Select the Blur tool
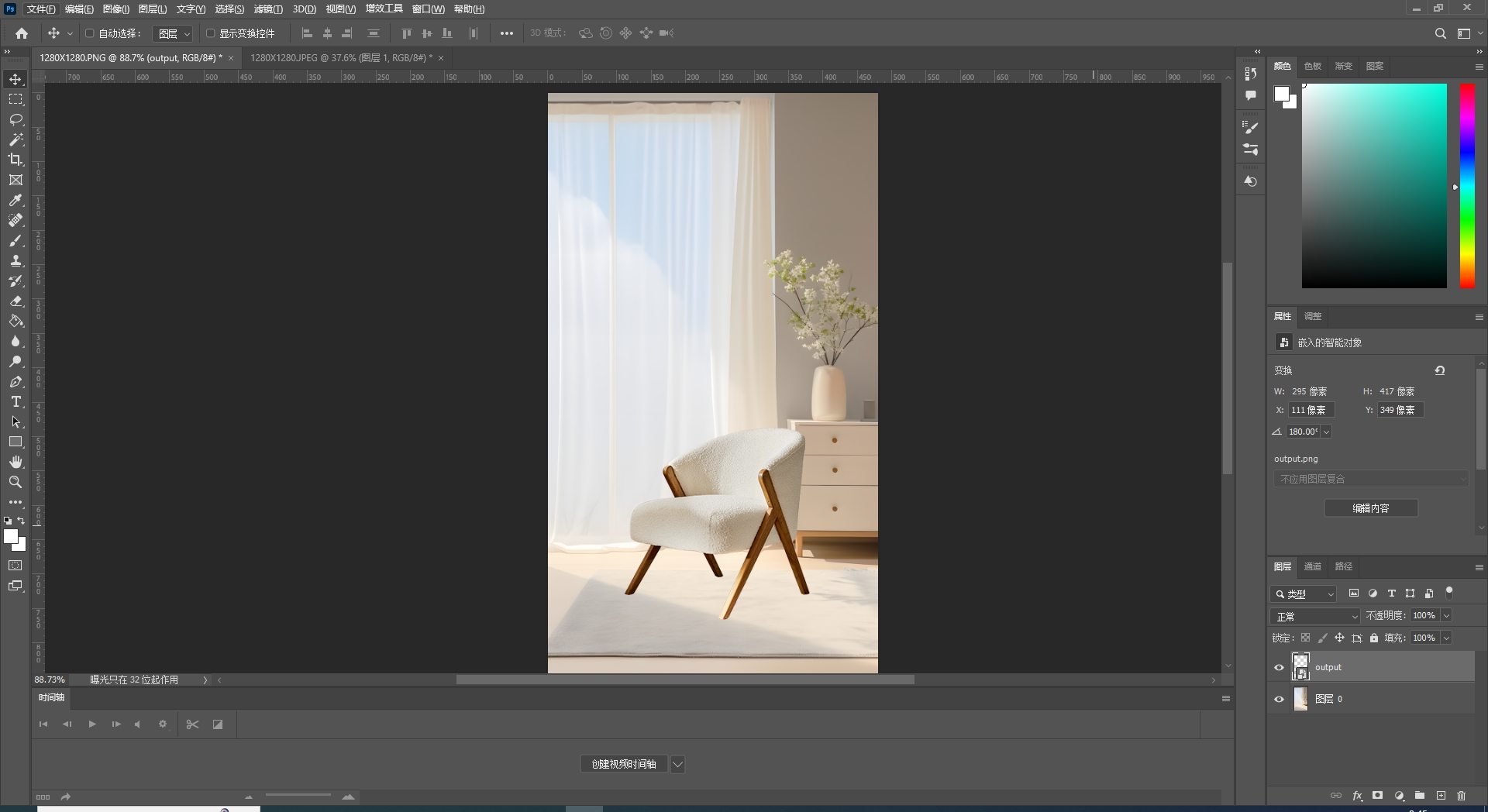1488x812 pixels. [15, 341]
